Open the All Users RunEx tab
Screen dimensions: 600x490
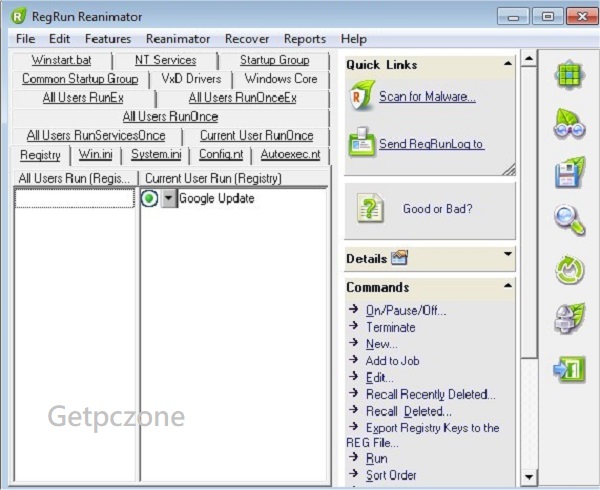83,98
